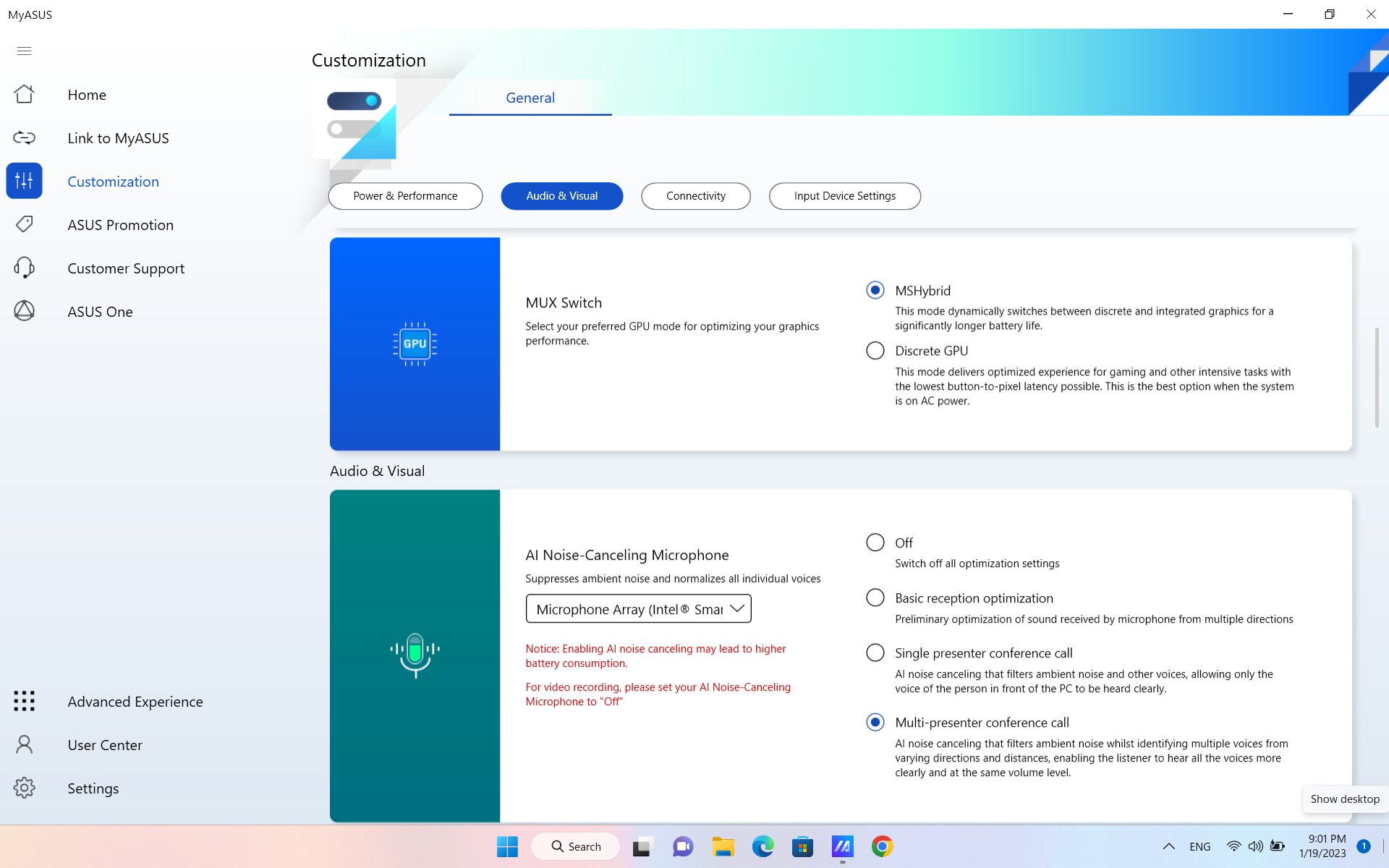
Task: Select Basic reception optimization
Action: click(875, 597)
